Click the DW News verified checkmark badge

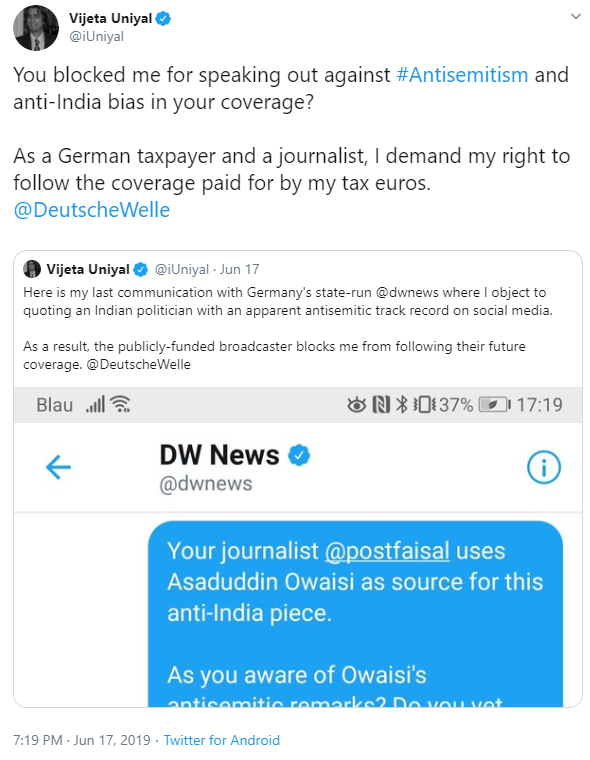click(299, 455)
